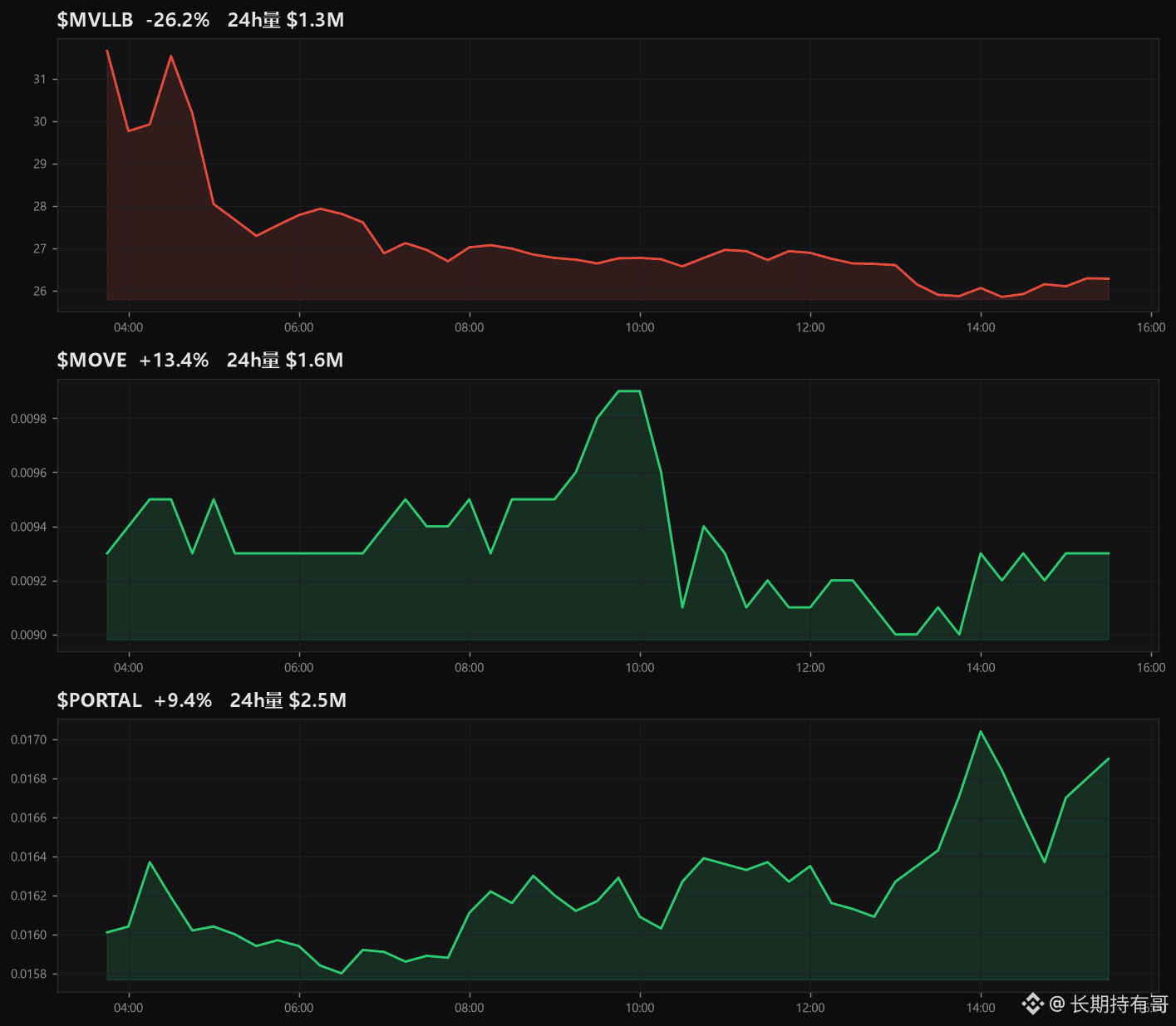Click the 31 price axis label
This screenshot has width=1176, height=1026.
(x=40, y=79)
